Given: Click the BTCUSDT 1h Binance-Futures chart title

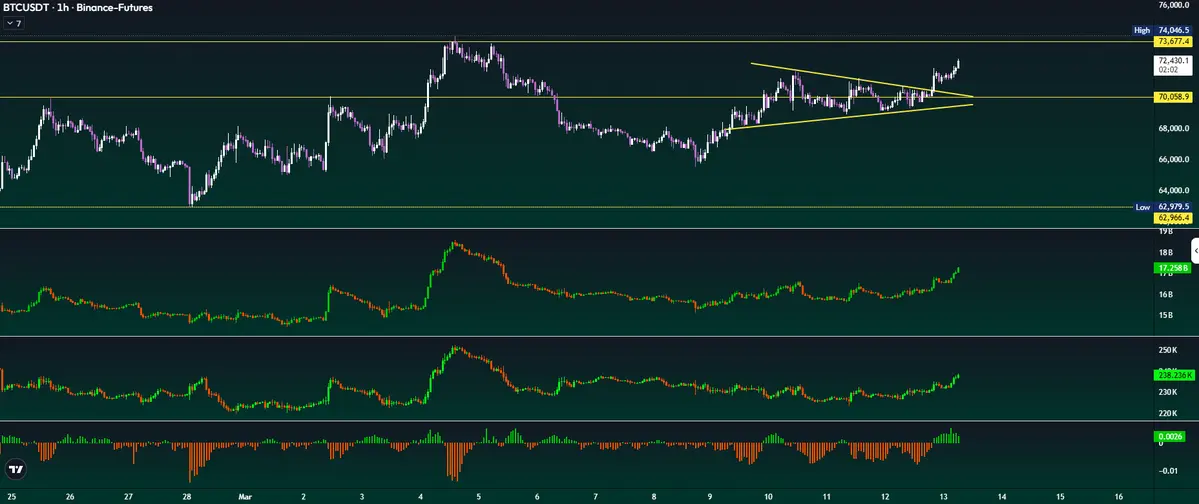Looking at the screenshot, I should (76, 8).
